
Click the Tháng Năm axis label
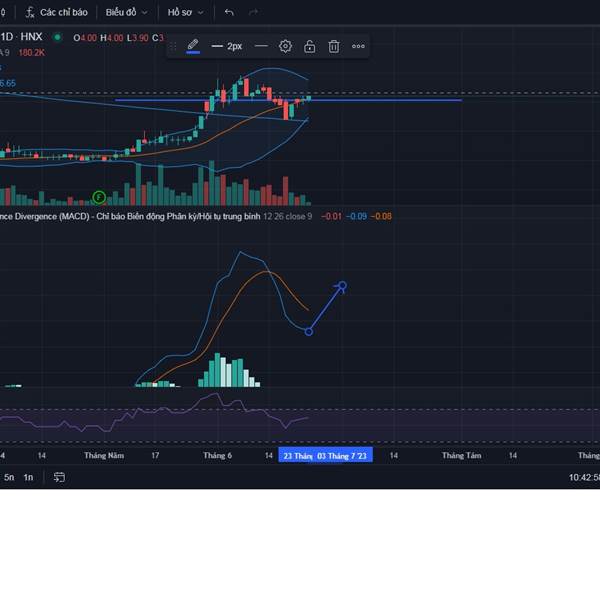(x=104, y=455)
